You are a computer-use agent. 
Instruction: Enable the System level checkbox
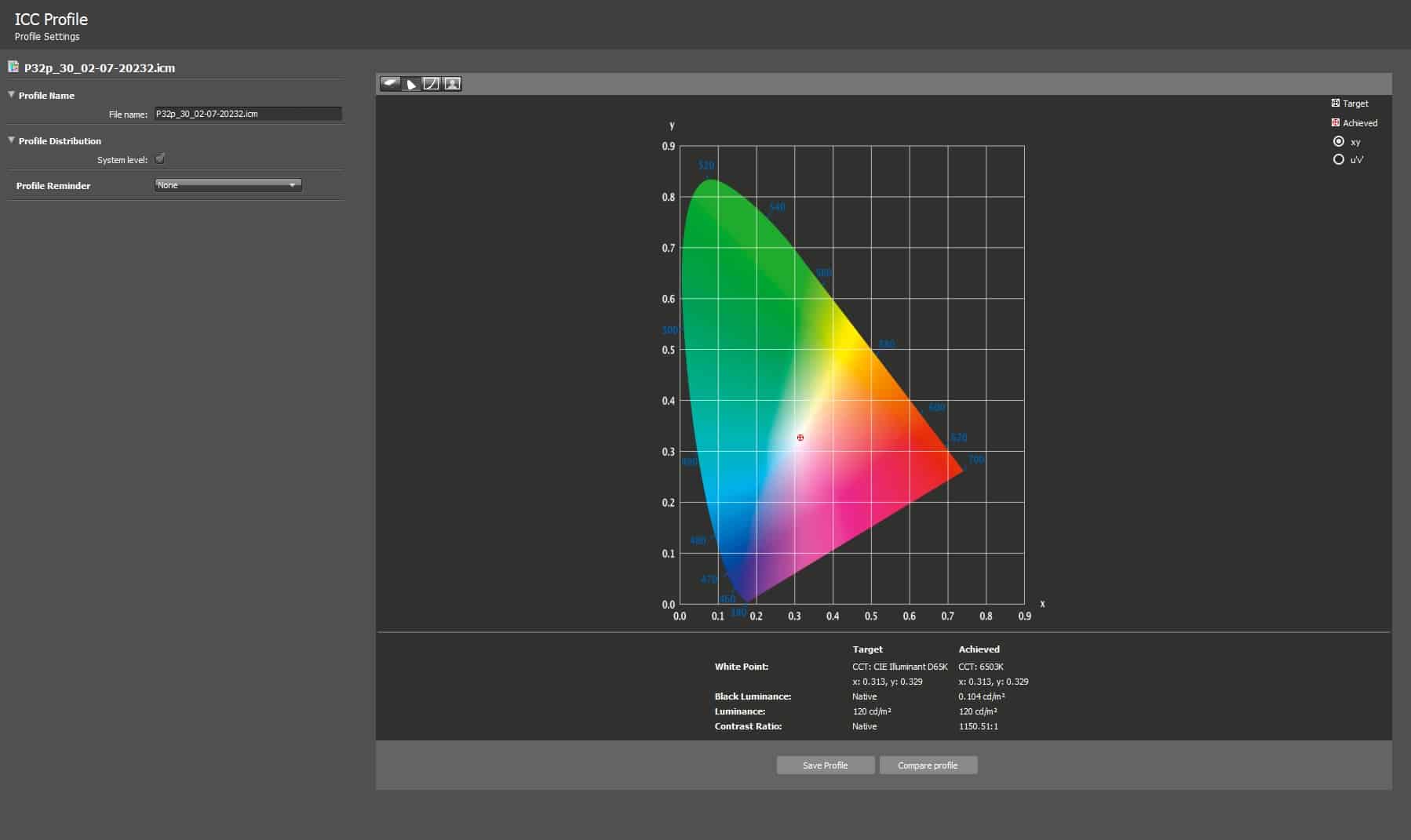coord(160,159)
